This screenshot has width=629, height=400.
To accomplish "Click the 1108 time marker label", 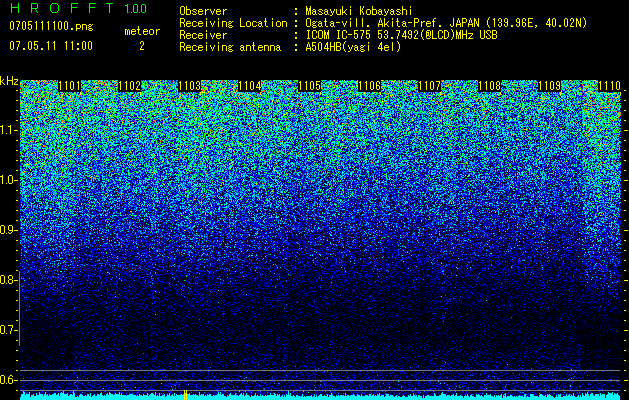I will coord(489,86).
